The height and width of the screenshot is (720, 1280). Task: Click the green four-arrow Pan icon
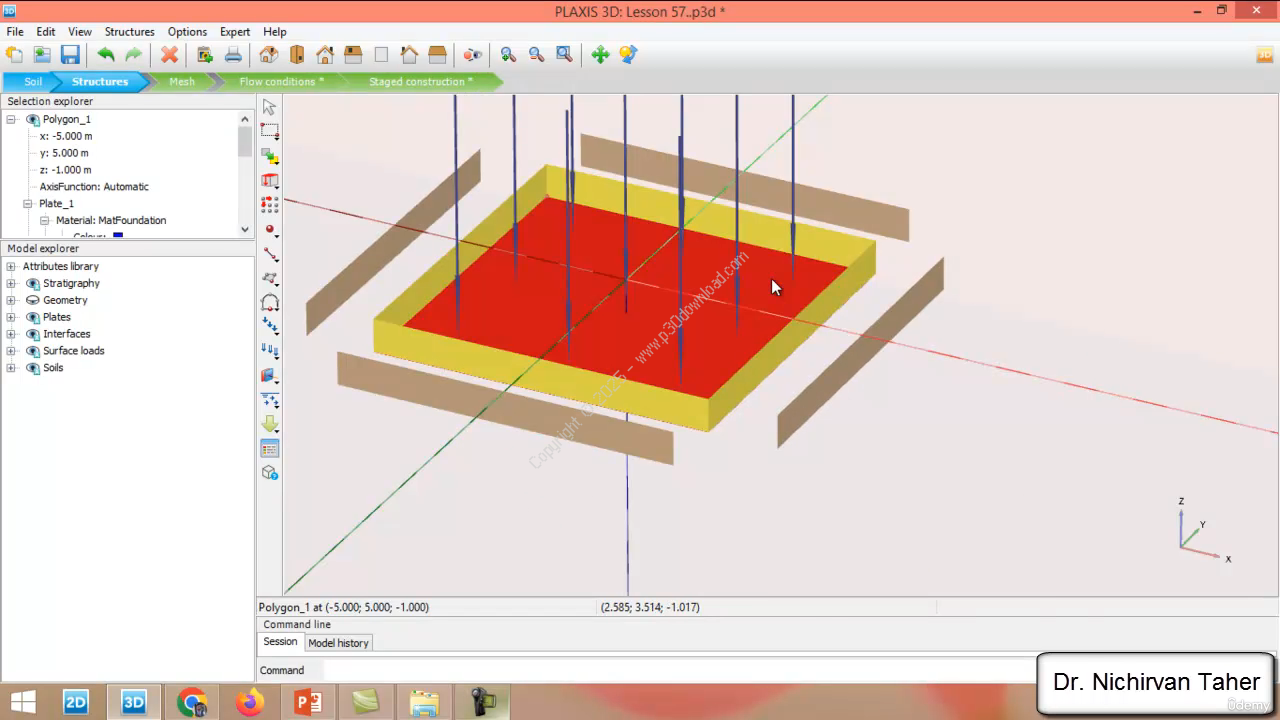[600, 55]
